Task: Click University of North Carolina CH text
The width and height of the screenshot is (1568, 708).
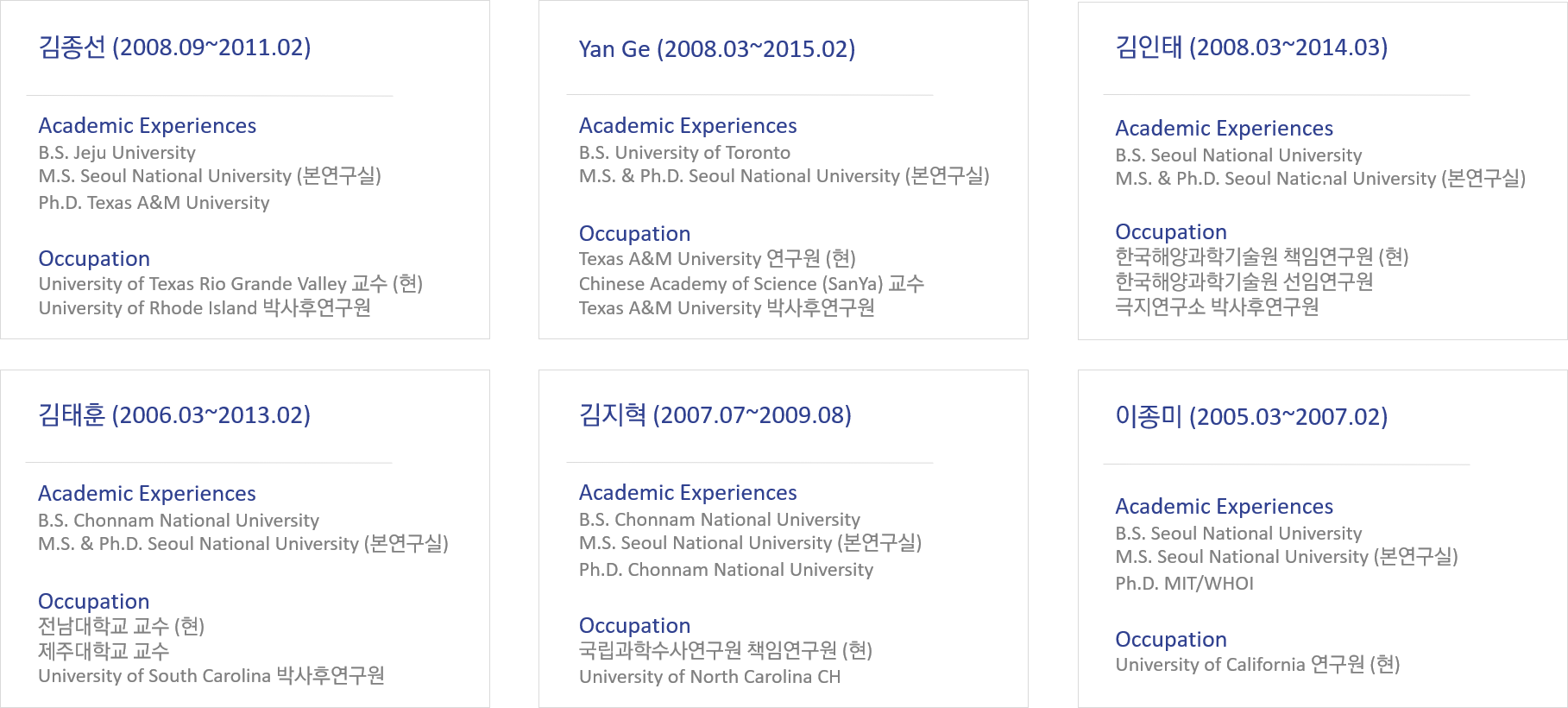Action: coord(709,677)
